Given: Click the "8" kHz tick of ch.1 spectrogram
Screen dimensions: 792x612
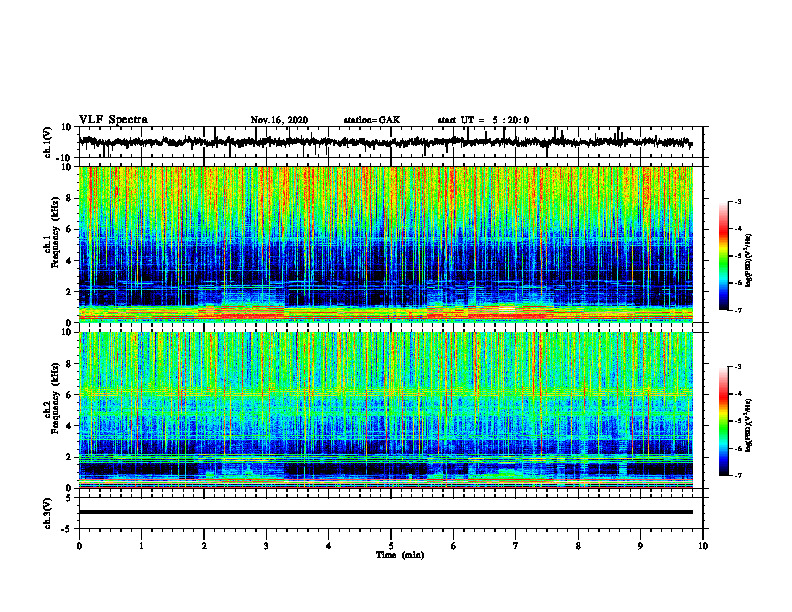Looking at the screenshot, I should [x=69, y=198].
